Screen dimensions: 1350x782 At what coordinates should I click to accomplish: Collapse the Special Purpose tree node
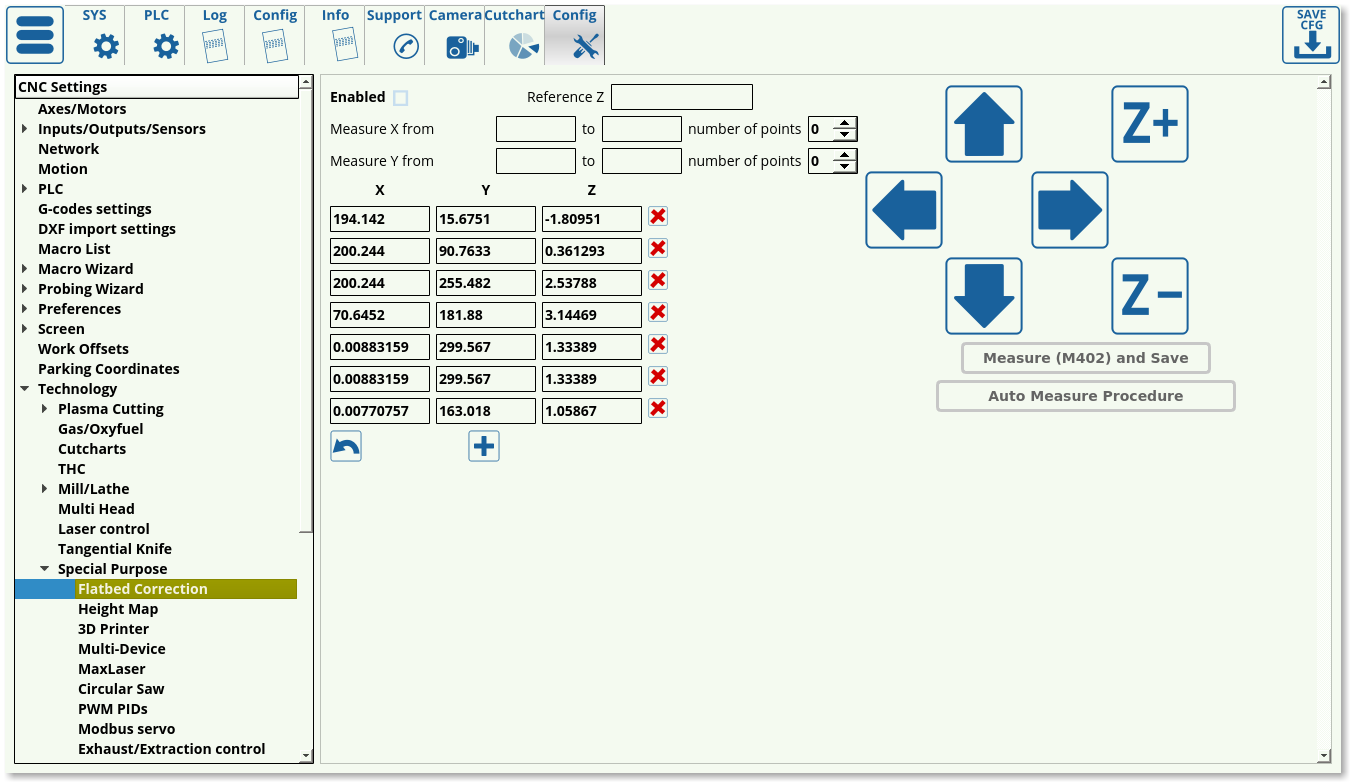pos(45,569)
